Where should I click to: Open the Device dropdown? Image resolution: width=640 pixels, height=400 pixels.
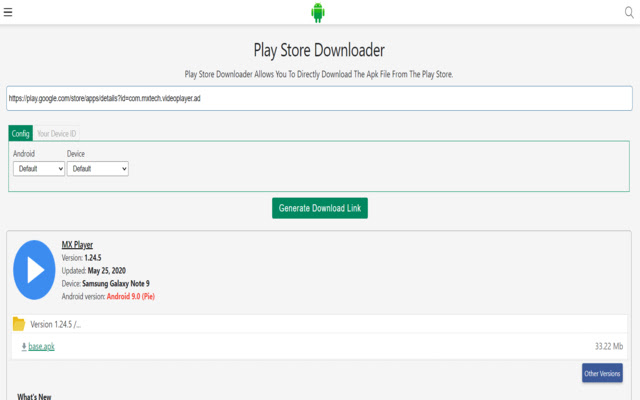[x=98, y=169]
